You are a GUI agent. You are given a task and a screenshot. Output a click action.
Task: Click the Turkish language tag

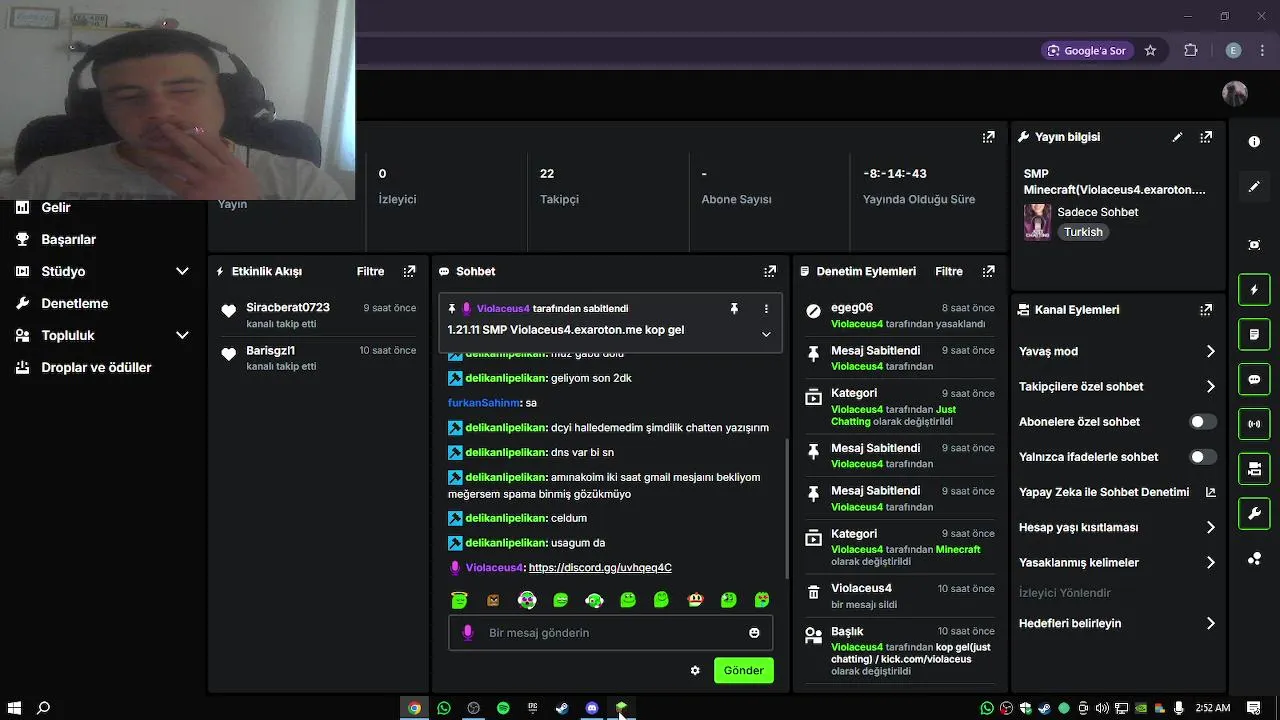1083,232
